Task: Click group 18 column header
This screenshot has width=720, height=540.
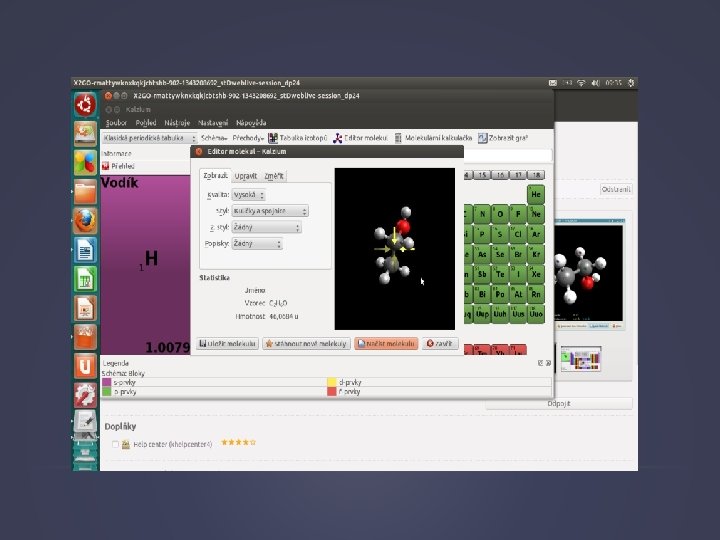Action: [x=536, y=175]
